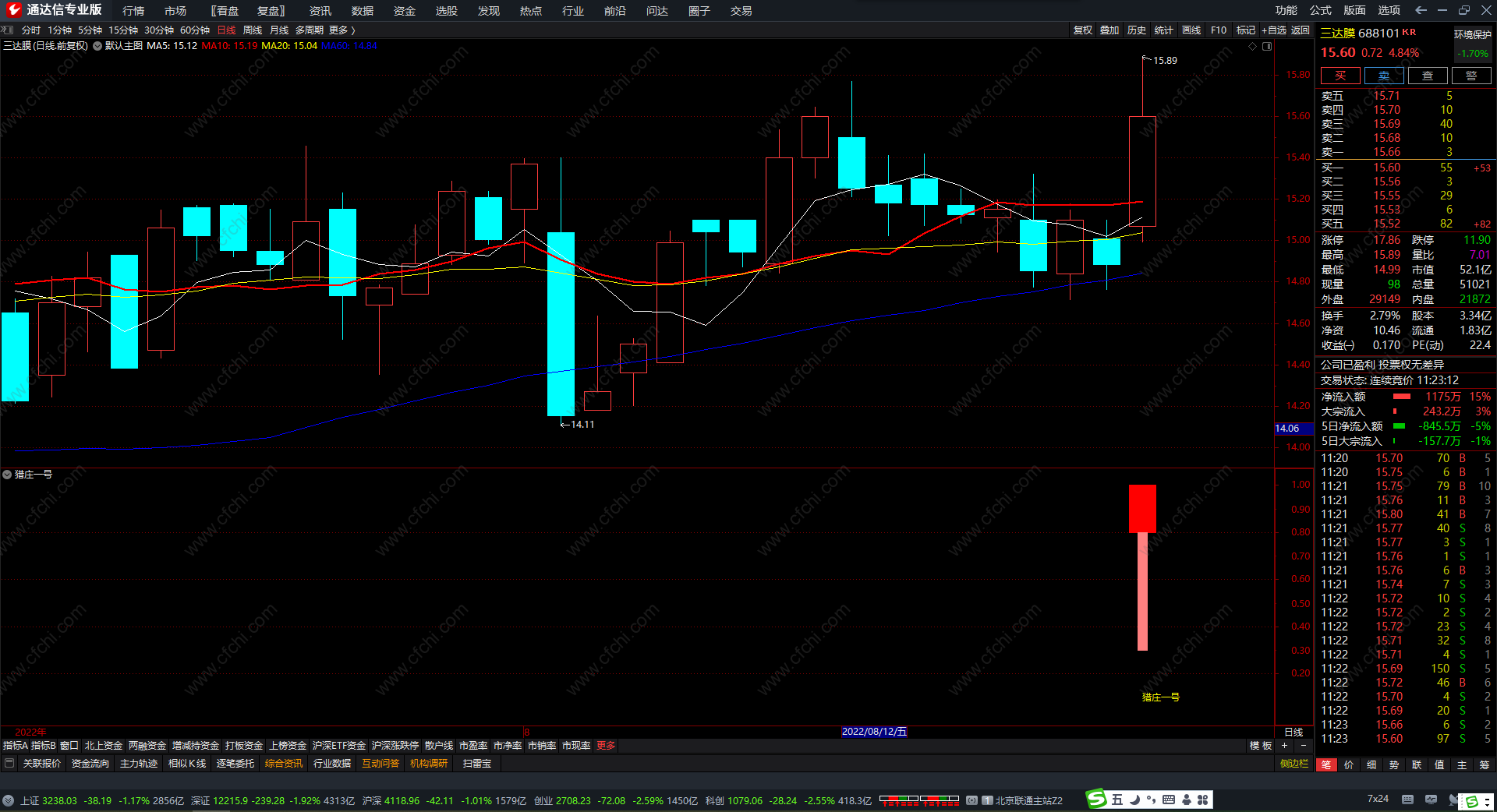Select the 筹 chip distribution tab
The width and height of the screenshot is (1497, 812).
click(1484, 764)
